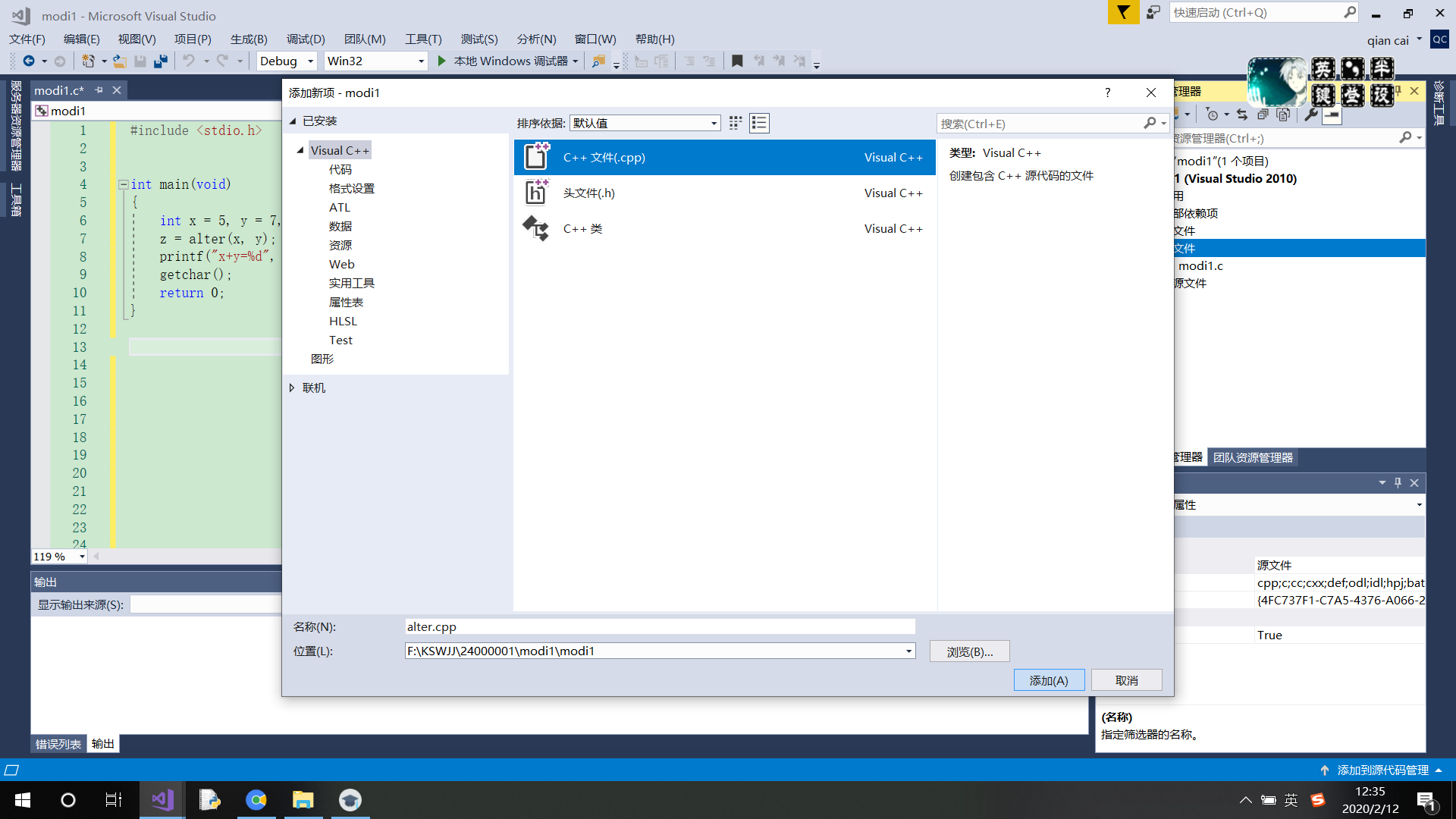Collapse the Visual C++ tree node
This screenshot has width=1456, height=819.
300,150
